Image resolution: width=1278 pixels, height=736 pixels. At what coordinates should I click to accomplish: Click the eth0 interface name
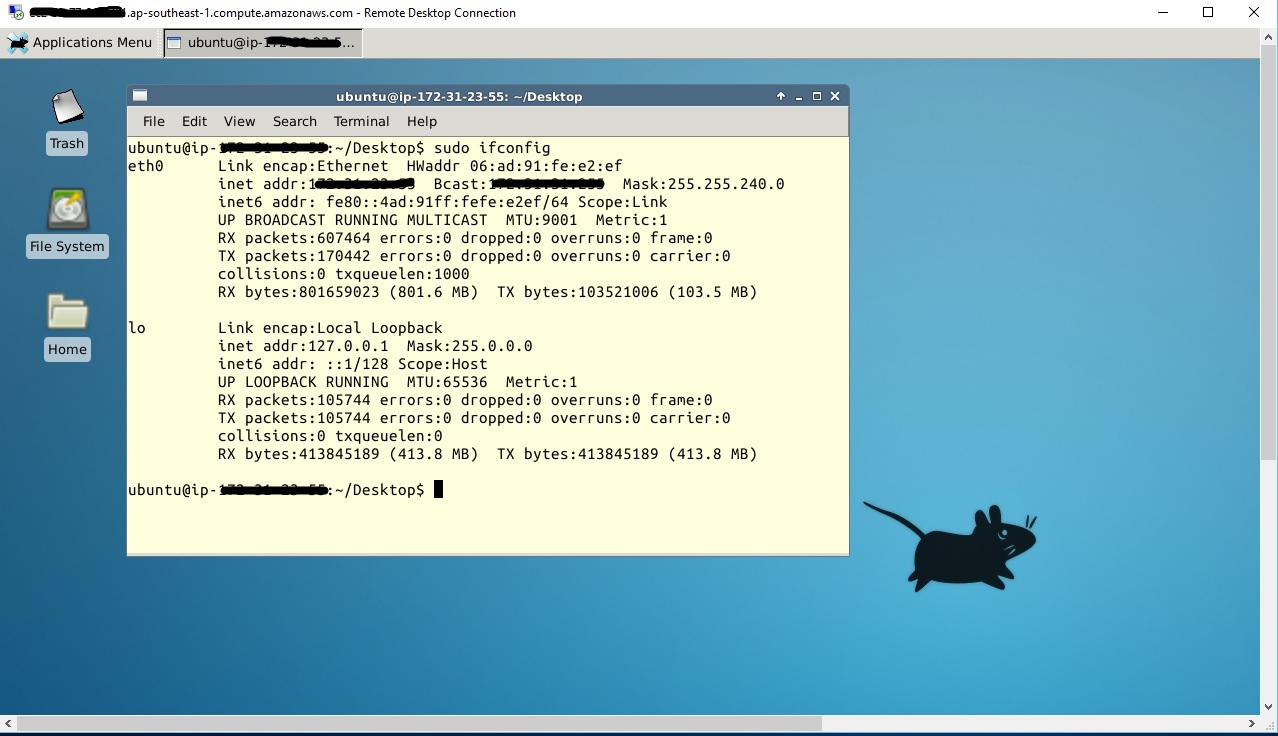[x=146, y=166]
